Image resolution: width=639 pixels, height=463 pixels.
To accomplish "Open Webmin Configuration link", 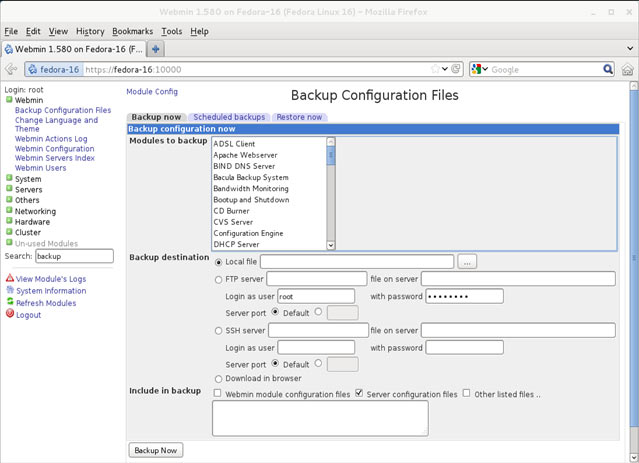I will point(55,149).
